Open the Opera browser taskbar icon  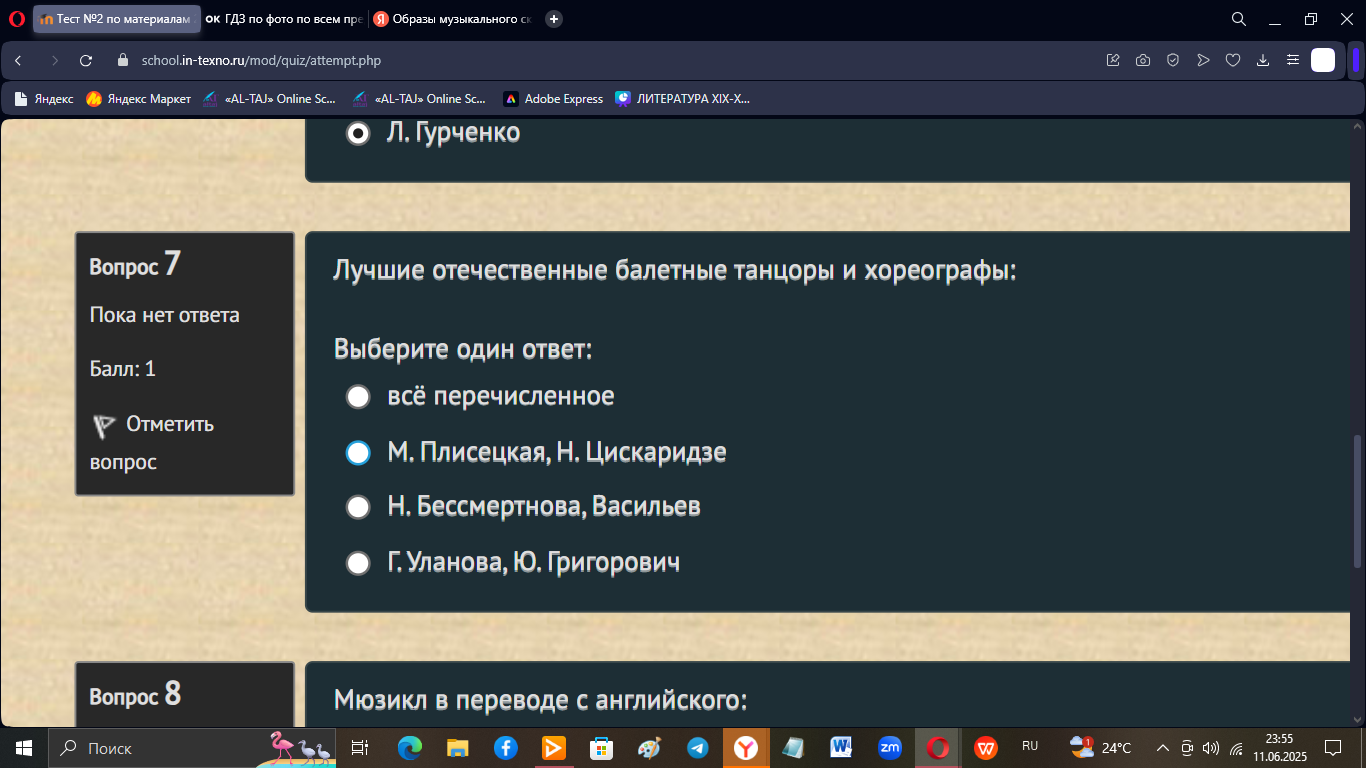pos(937,748)
